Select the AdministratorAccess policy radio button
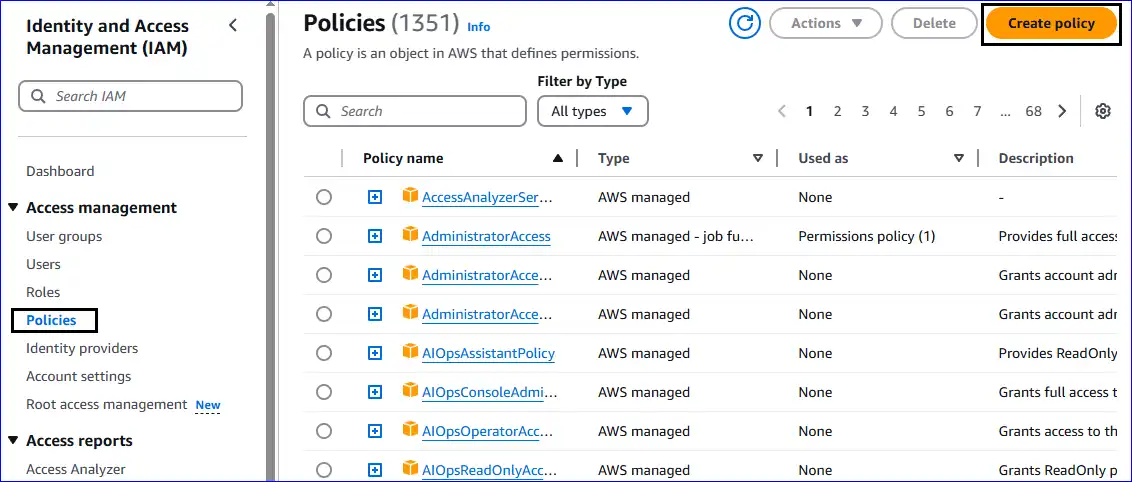This screenshot has width=1132, height=482. 324,236
